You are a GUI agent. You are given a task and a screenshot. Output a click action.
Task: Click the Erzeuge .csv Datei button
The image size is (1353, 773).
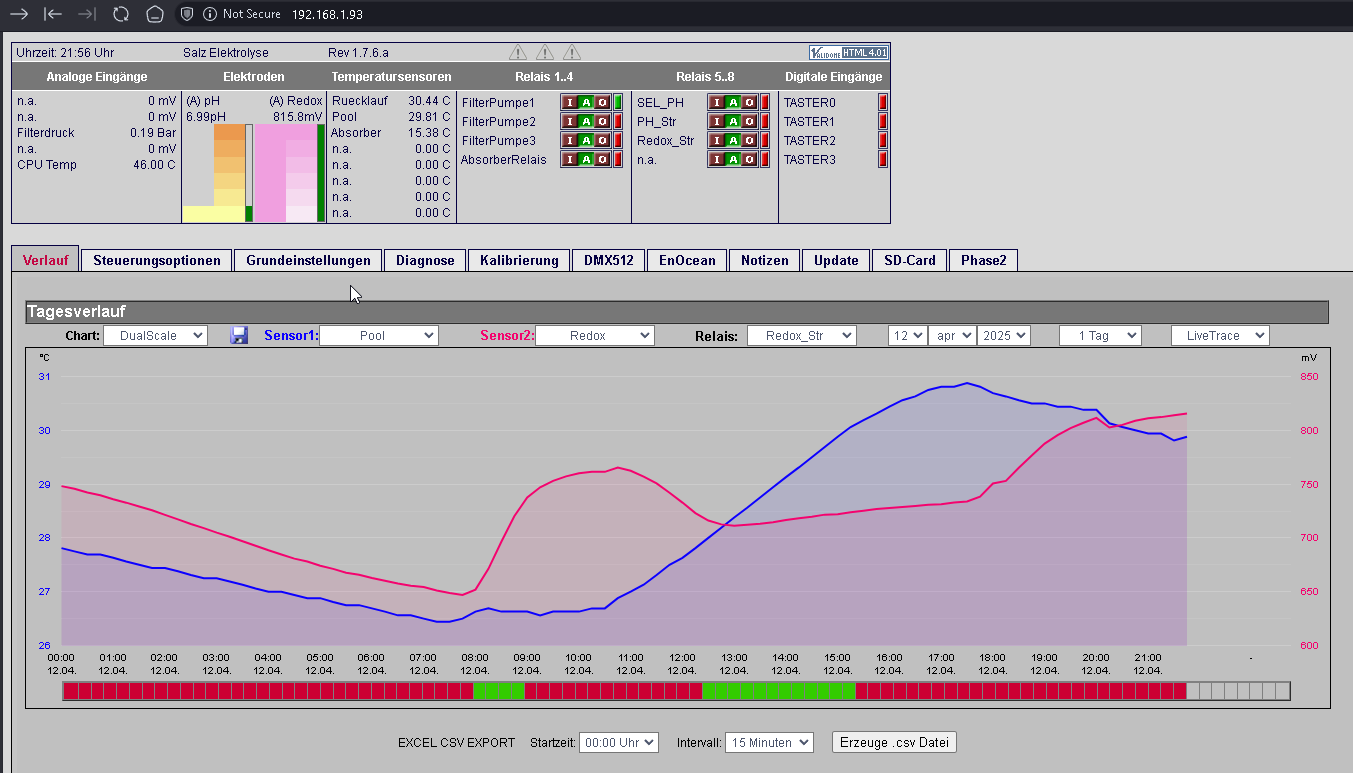(x=895, y=742)
